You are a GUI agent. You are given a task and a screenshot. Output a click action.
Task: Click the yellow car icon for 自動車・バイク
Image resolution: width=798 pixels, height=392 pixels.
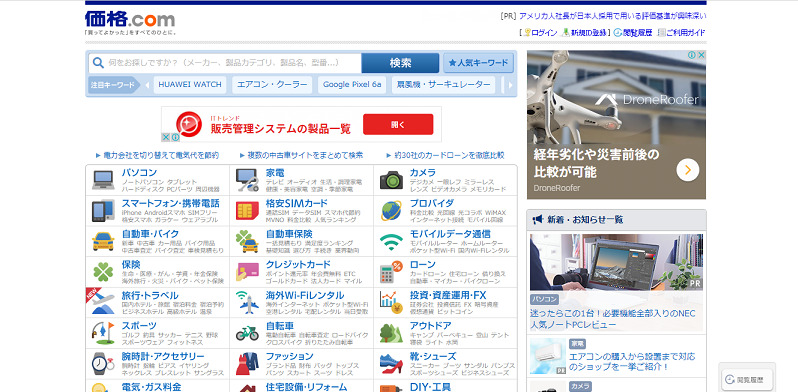103,241
